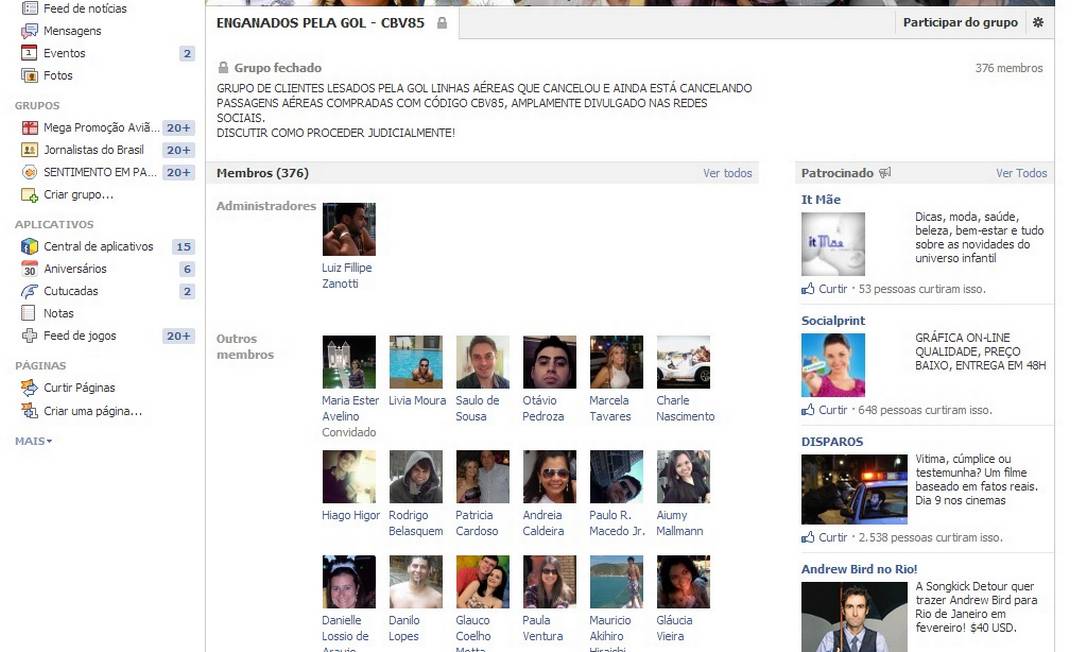
Task: Click Ver todos link for members
Action: pyautogui.click(x=727, y=173)
